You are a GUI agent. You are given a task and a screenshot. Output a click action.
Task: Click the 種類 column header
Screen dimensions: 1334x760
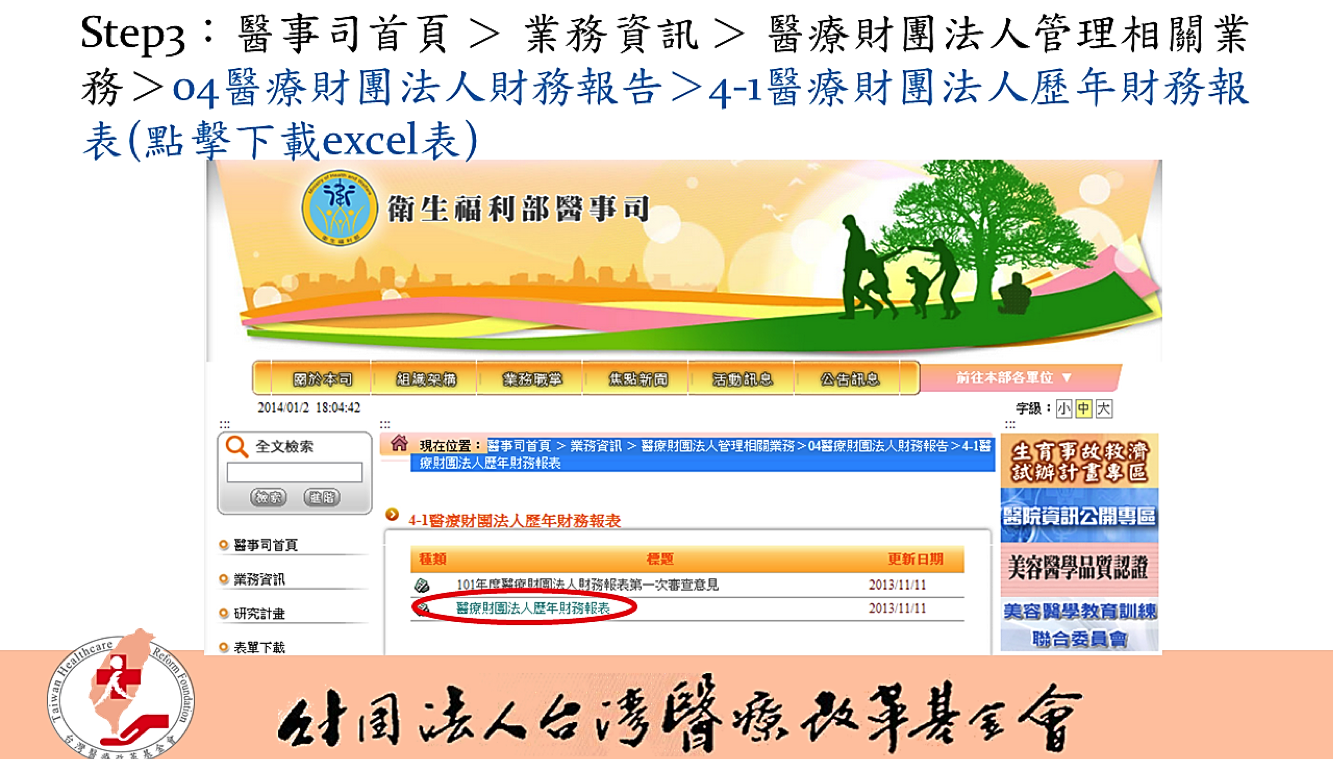pos(432,560)
